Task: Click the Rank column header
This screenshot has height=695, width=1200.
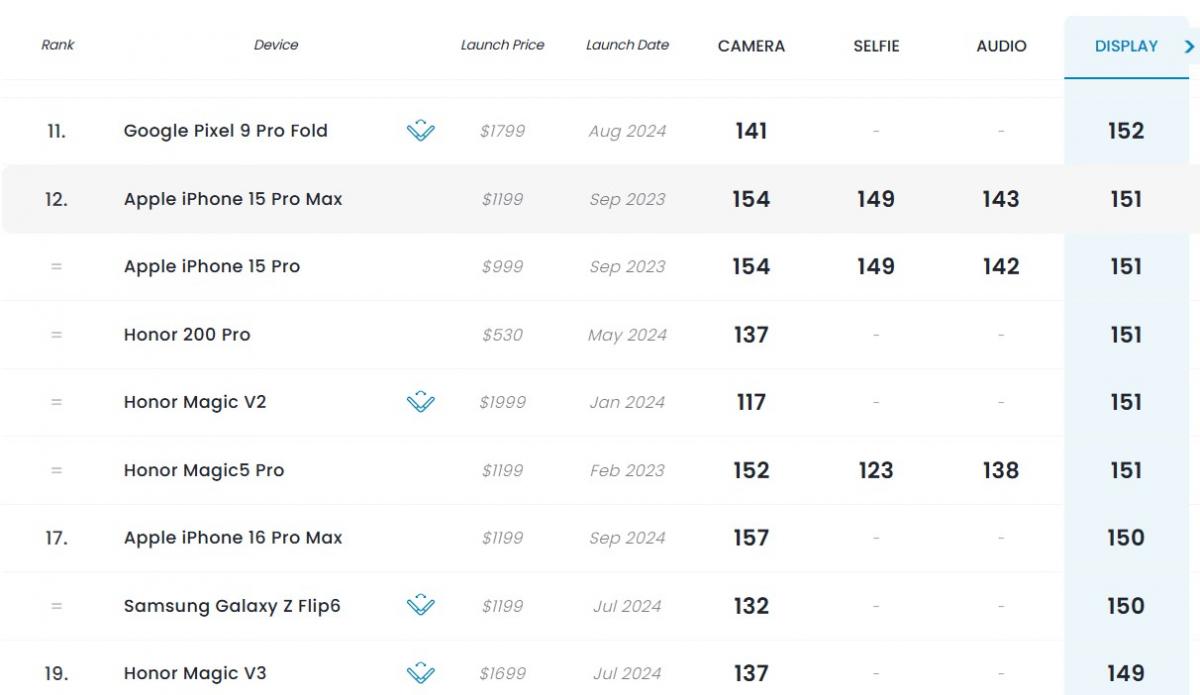Action: [57, 45]
